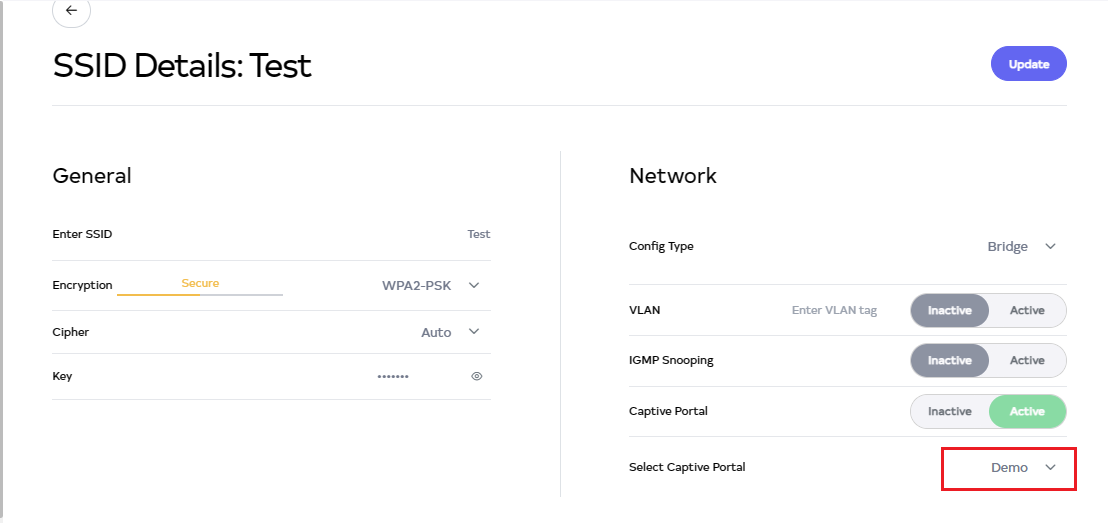Set VLAN to Active
Screen dimensions: 1108x523
point(1027,310)
